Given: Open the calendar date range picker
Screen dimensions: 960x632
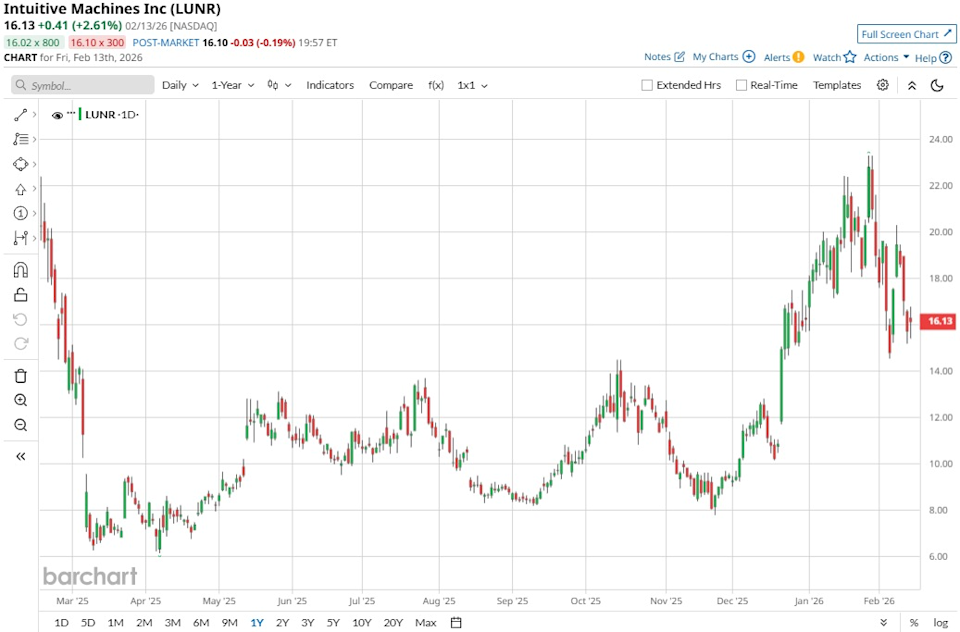Looking at the screenshot, I should point(456,623).
